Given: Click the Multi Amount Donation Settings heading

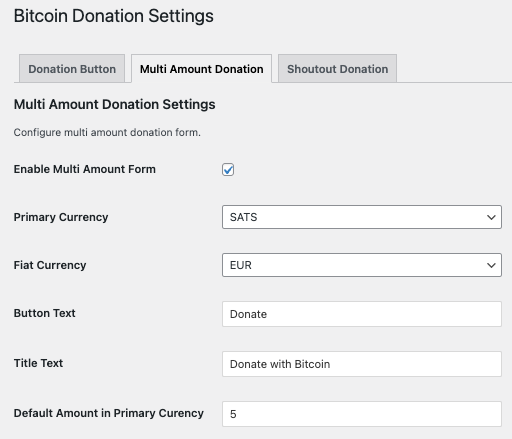Looking at the screenshot, I should [x=114, y=104].
